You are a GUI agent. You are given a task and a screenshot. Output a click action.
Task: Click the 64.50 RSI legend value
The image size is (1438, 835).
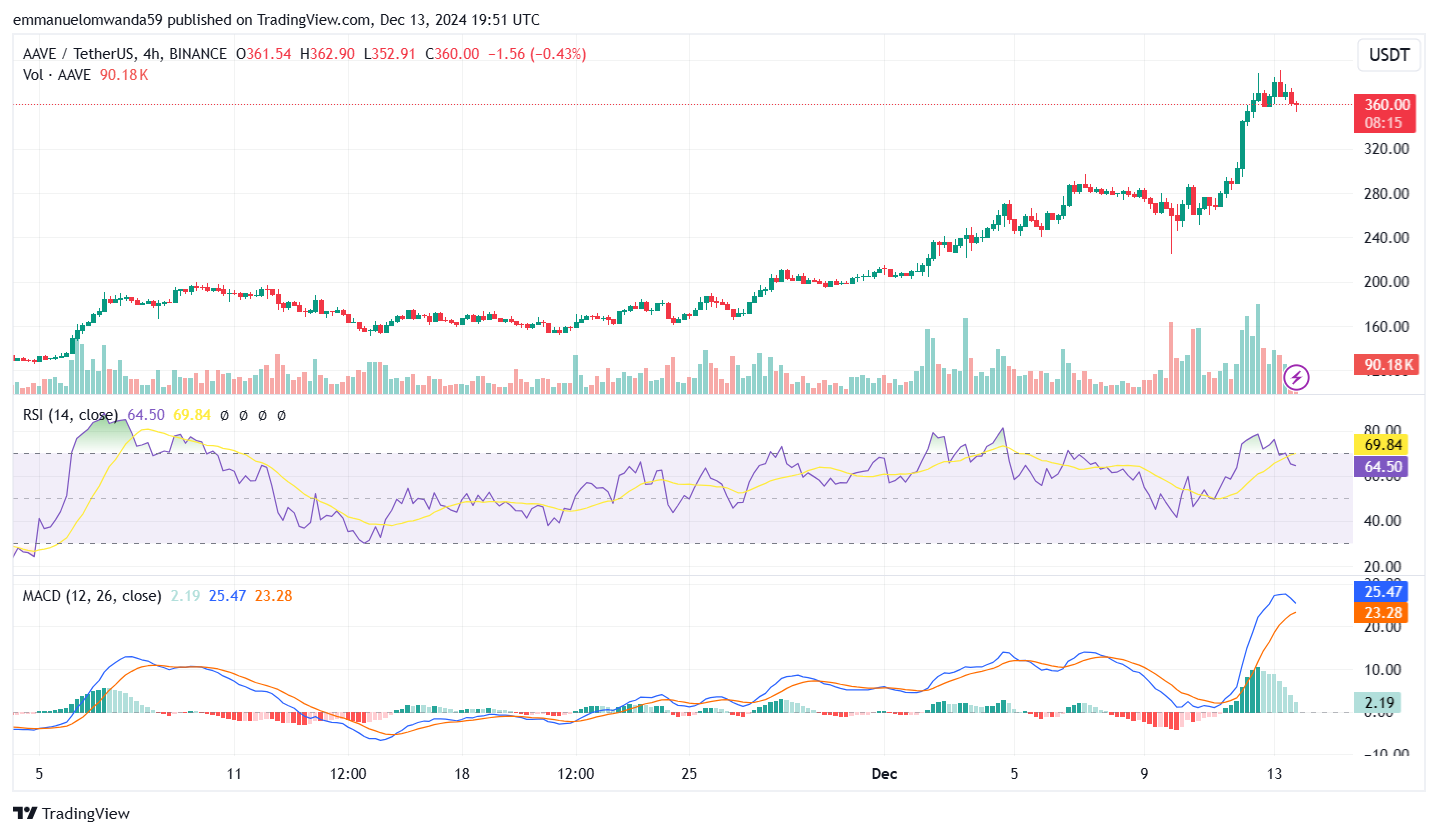146,414
